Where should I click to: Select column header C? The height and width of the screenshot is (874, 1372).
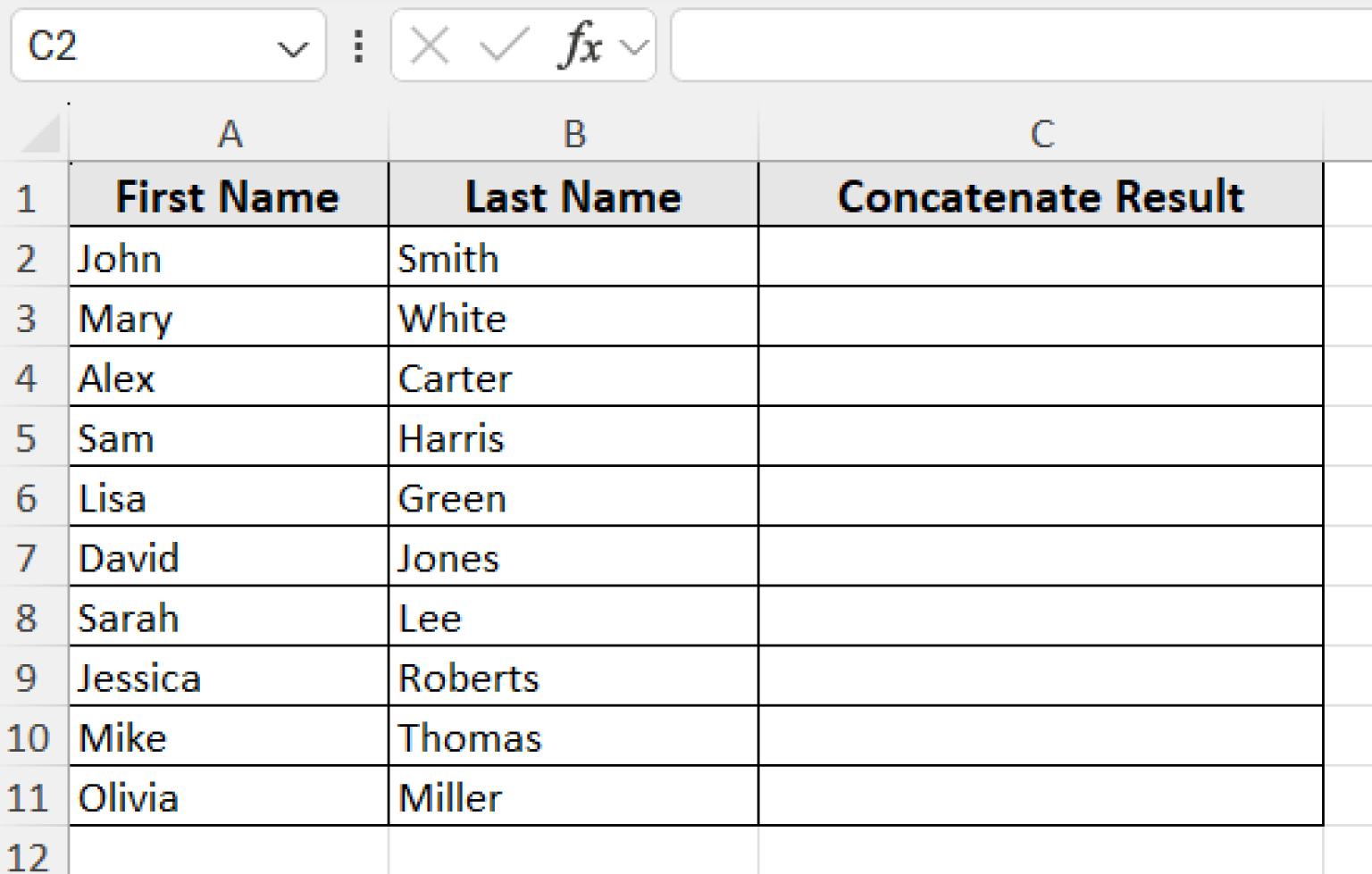(1041, 134)
